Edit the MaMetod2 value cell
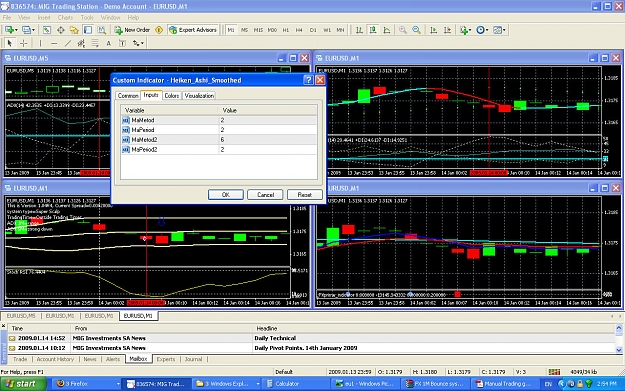625x391 pixels. (x=267, y=140)
